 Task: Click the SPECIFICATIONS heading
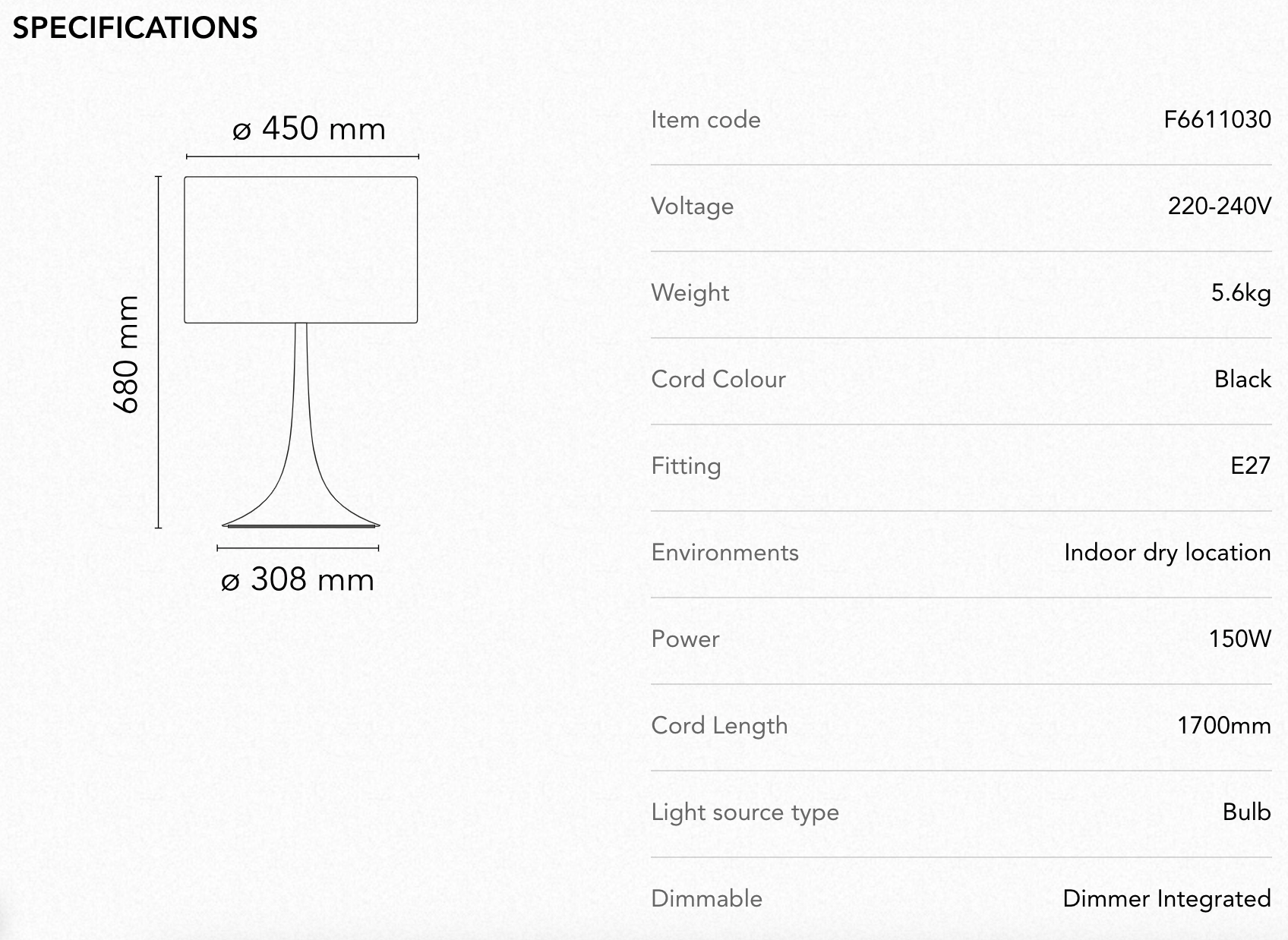tap(135, 28)
